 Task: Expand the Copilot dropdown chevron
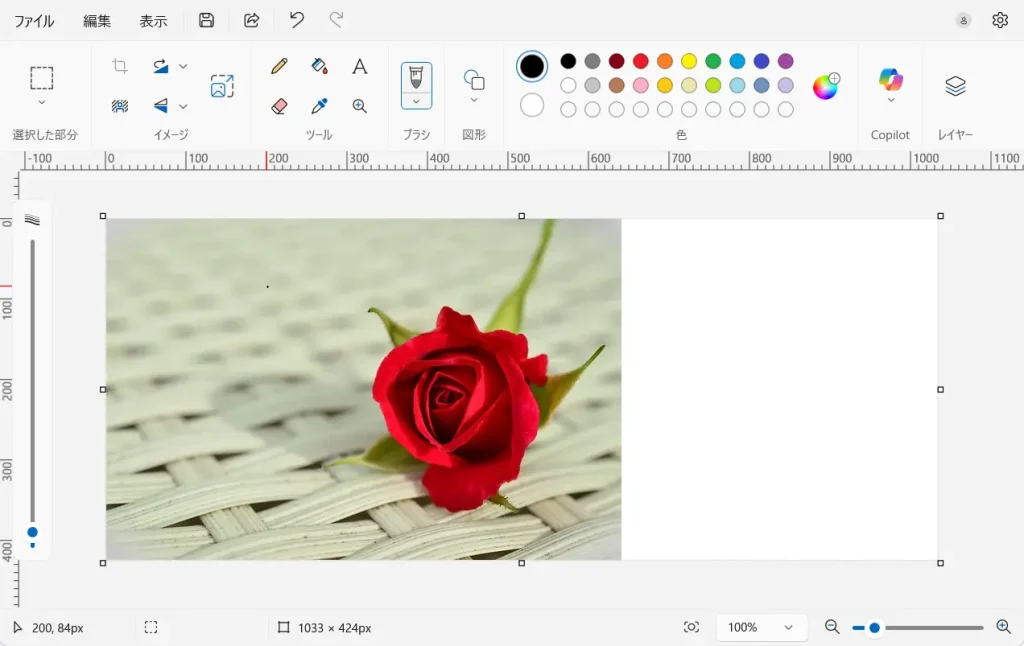click(891, 101)
